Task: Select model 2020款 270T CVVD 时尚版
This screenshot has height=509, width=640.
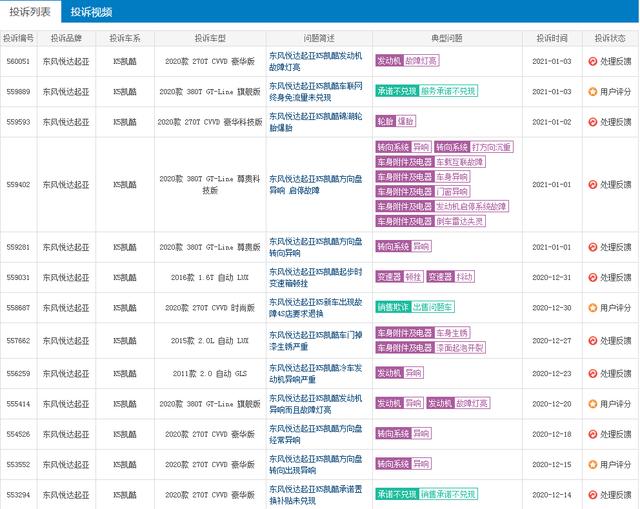Action: (210, 307)
